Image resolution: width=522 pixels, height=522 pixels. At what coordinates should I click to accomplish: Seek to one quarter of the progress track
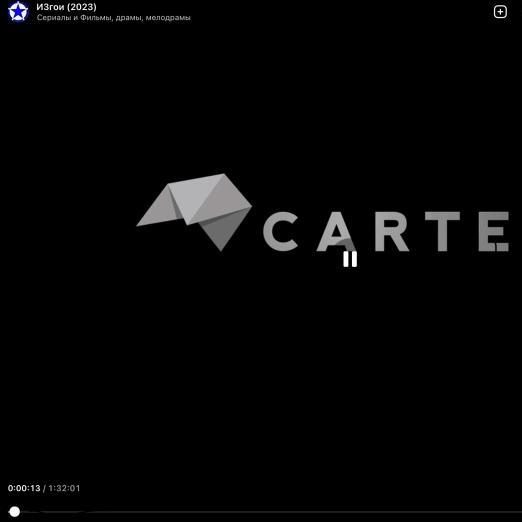[x=137, y=512]
